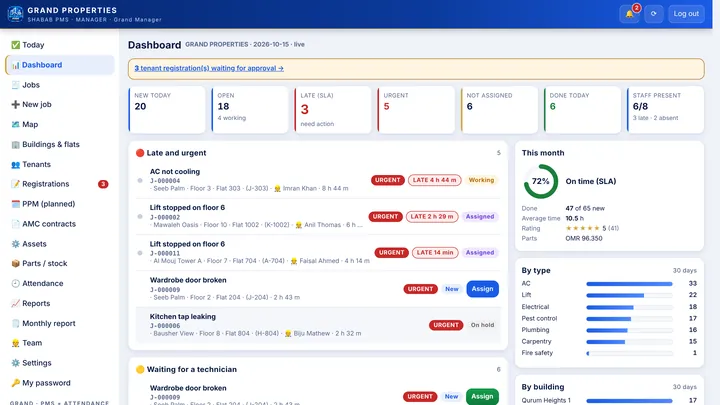720x405 pixels.
Task: Click the red Late and urgent circle icon
Action: pyautogui.click(x=140, y=153)
